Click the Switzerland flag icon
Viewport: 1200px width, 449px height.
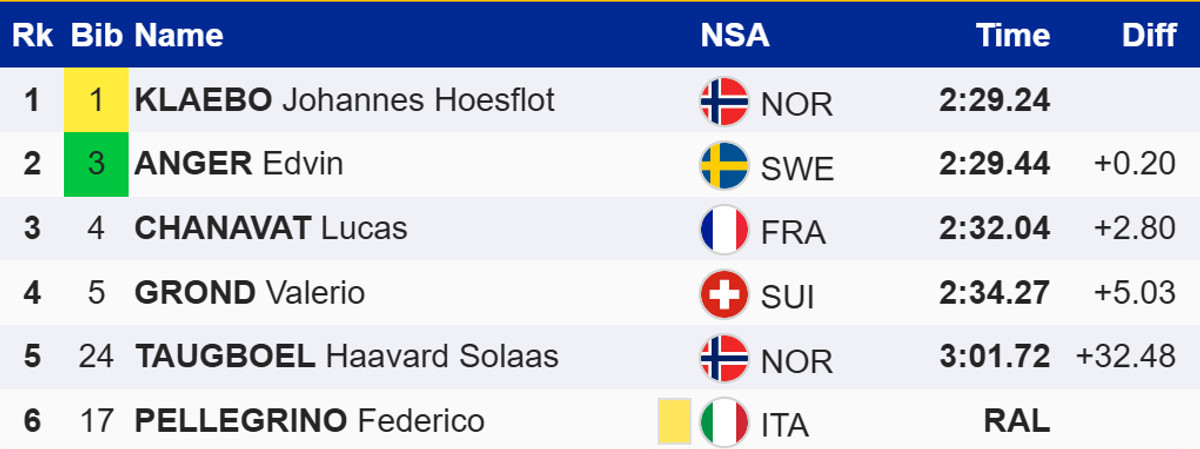724,293
